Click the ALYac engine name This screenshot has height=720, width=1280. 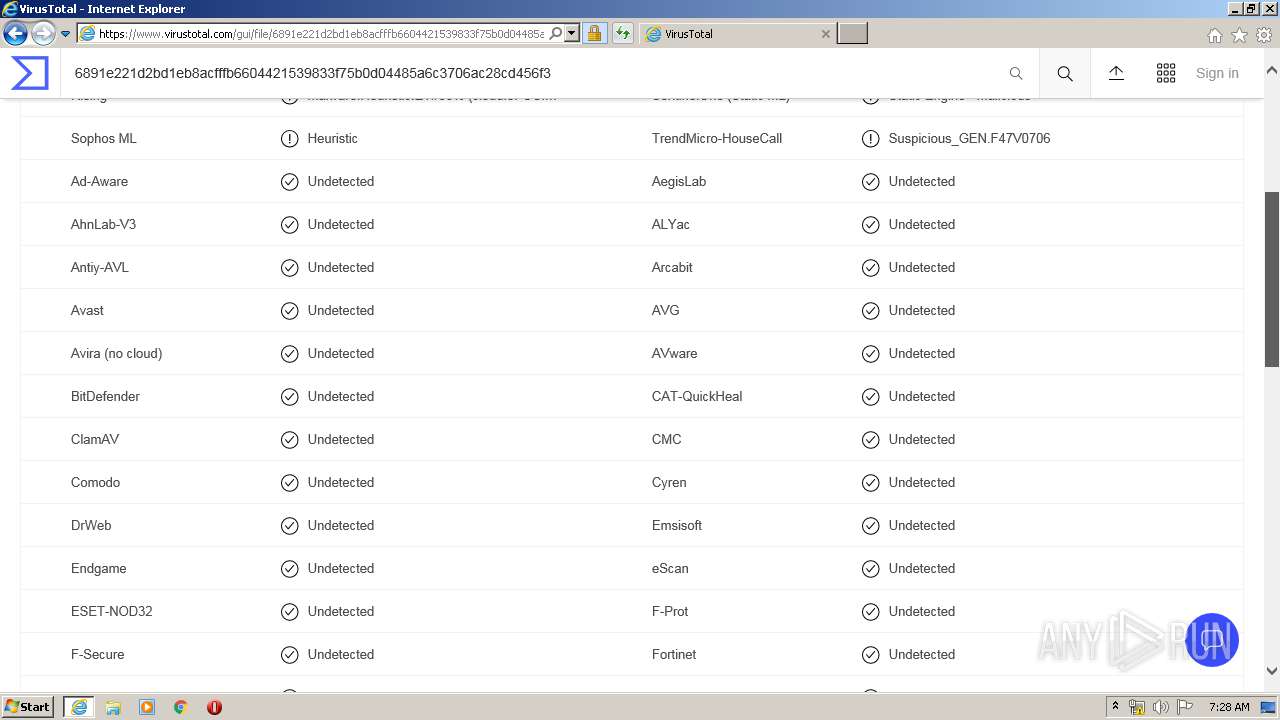tap(671, 224)
